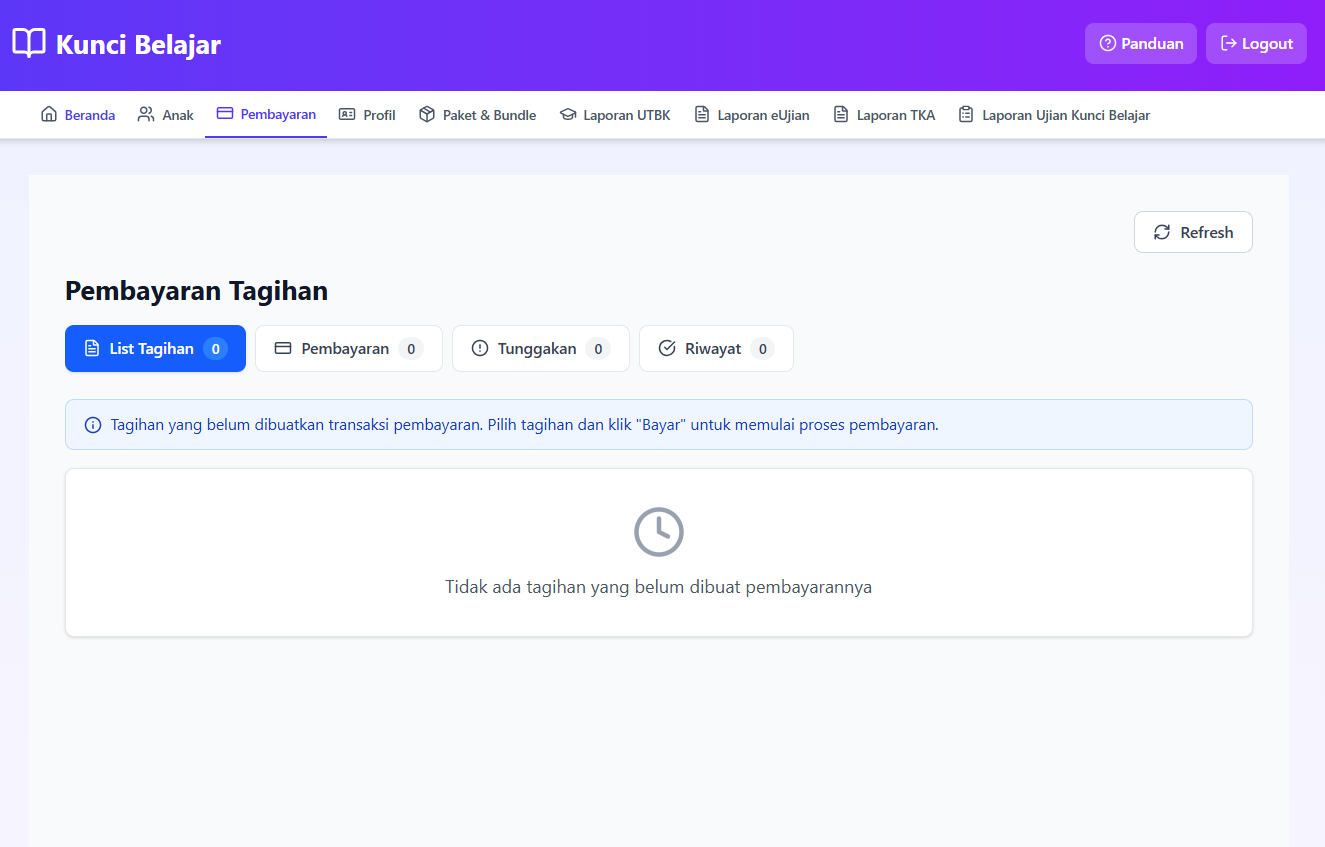Click the notice text starting "Tagihan yang belum dibuatkan"
The width and height of the screenshot is (1325, 847).
[x=525, y=424]
